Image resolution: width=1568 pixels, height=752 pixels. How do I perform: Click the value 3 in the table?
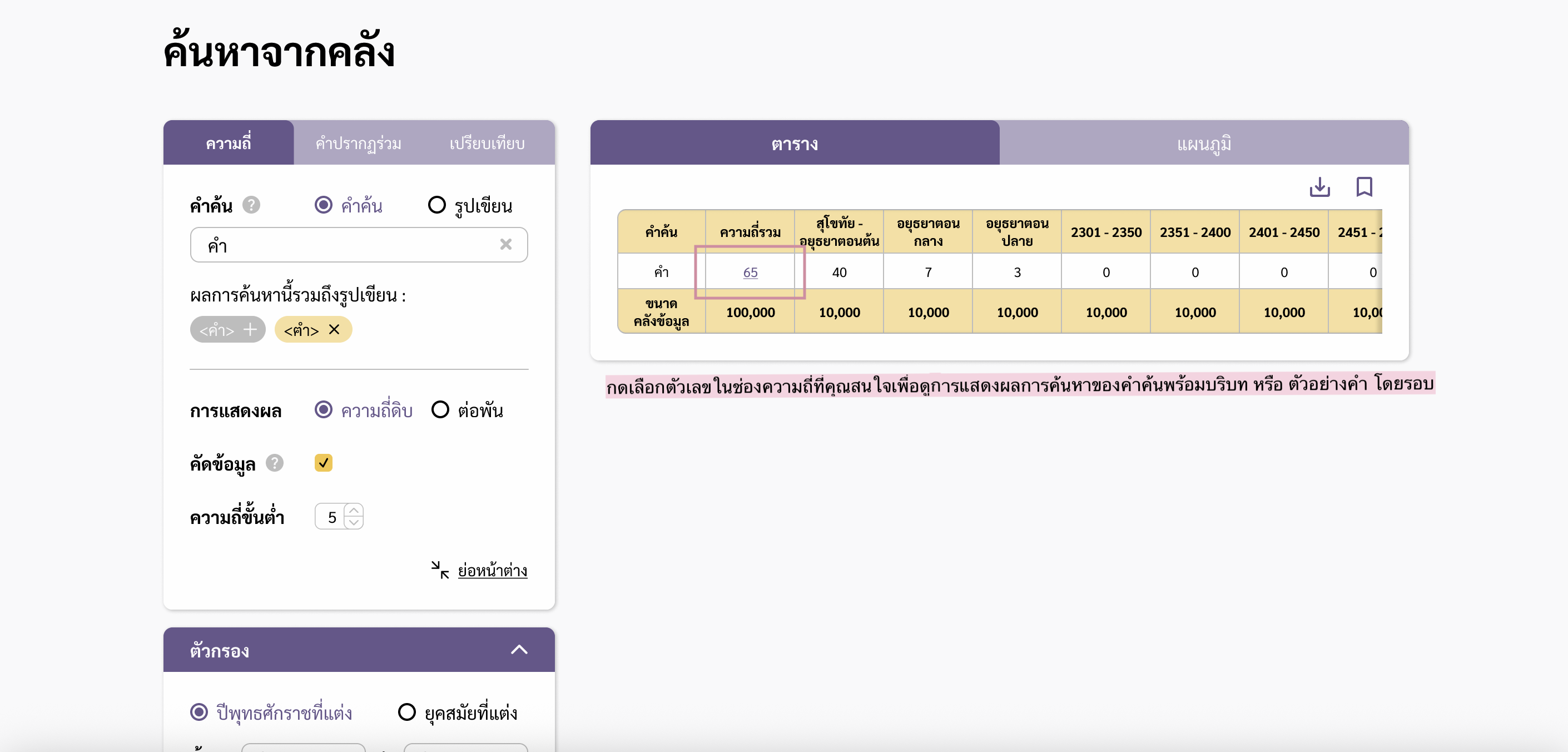click(1016, 272)
